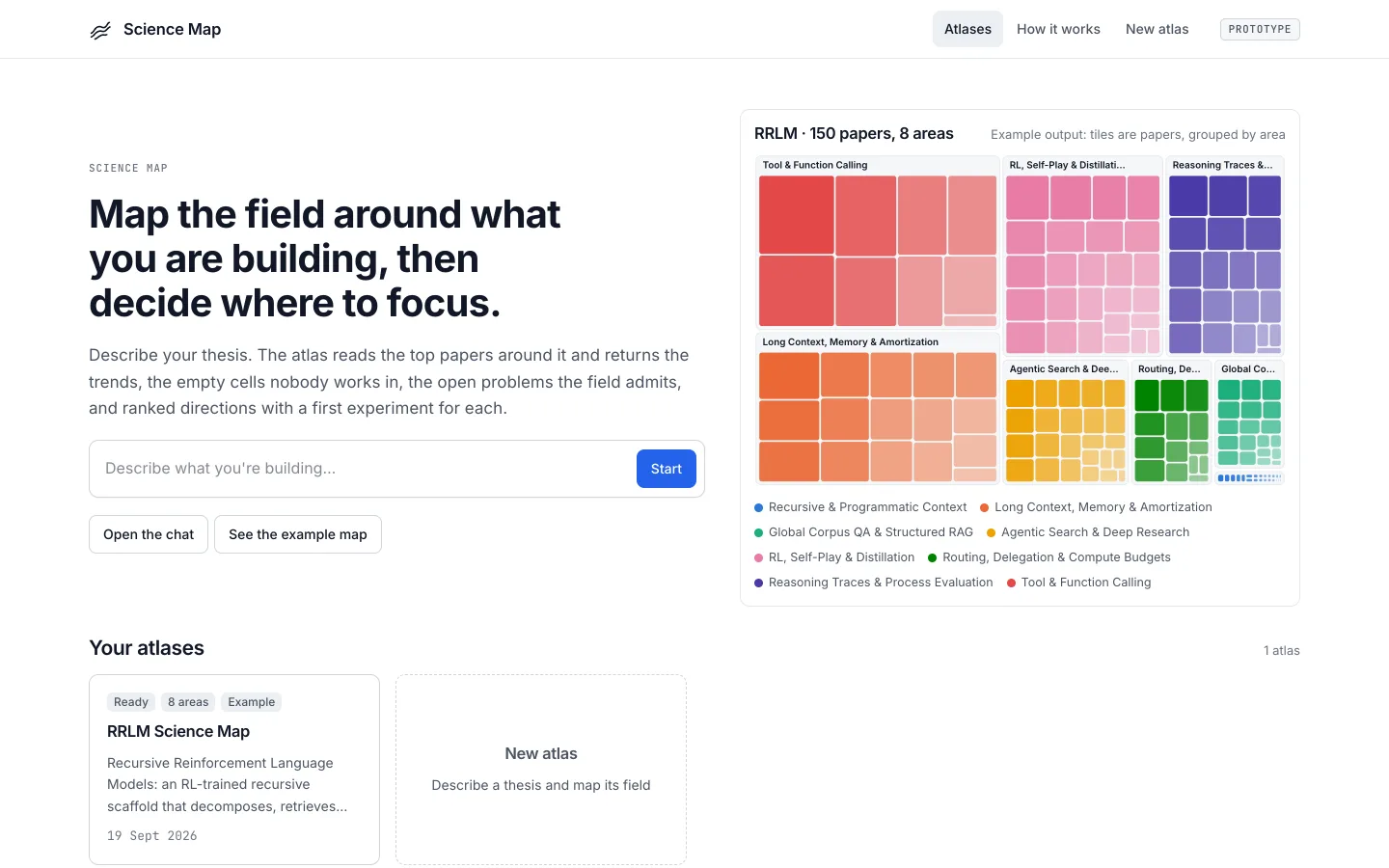Open the chat

(x=149, y=534)
